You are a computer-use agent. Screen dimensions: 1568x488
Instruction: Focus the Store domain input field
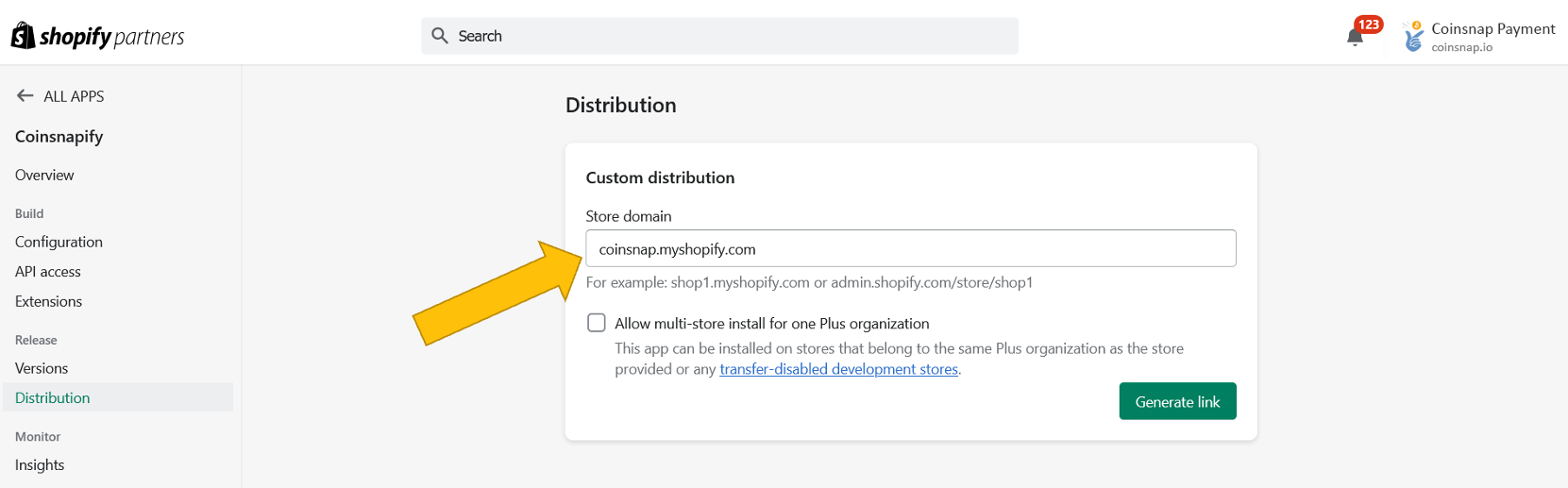(911, 248)
